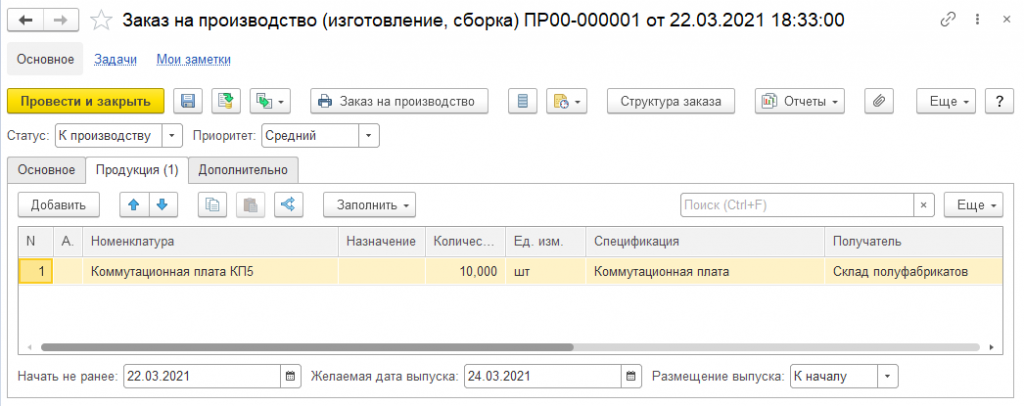Open the Мои заметки link

(x=194, y=59)
